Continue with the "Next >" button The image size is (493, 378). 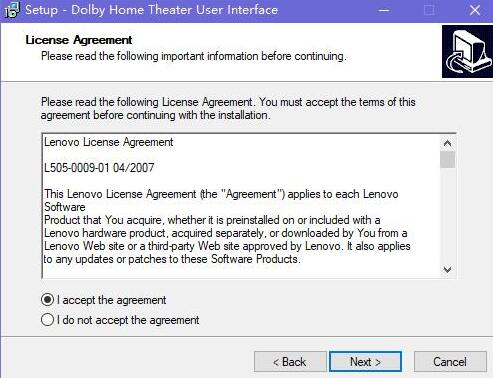365,362
